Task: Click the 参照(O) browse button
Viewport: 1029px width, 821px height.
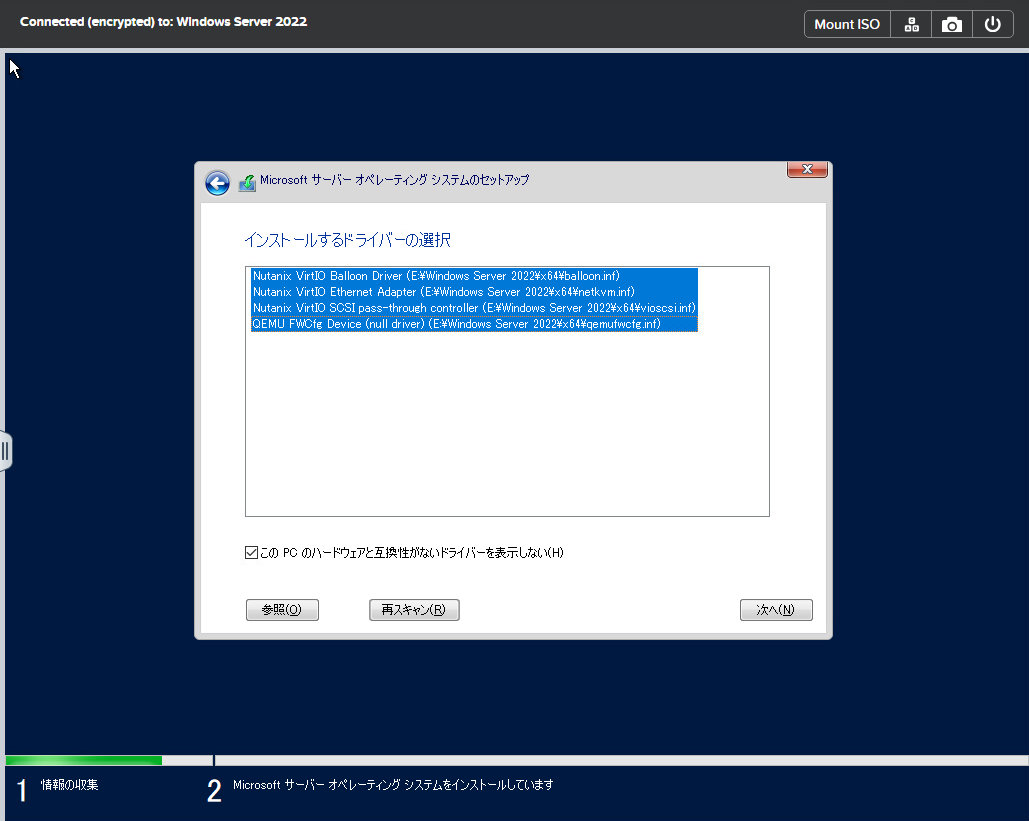Action: pos(282,610)
